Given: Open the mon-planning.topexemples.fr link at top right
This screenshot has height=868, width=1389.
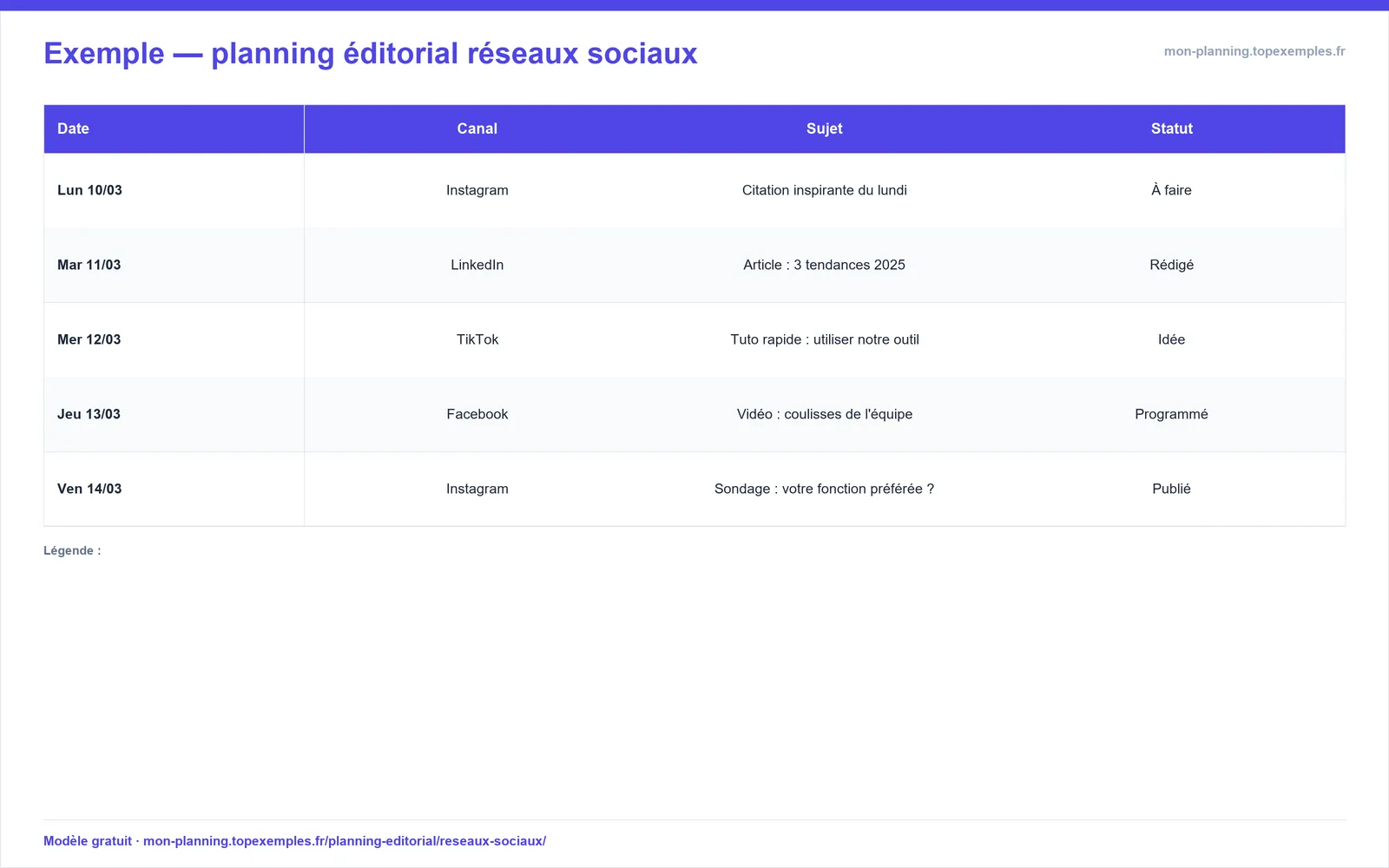Looking at the screenshot, I should coord(1254,51).
